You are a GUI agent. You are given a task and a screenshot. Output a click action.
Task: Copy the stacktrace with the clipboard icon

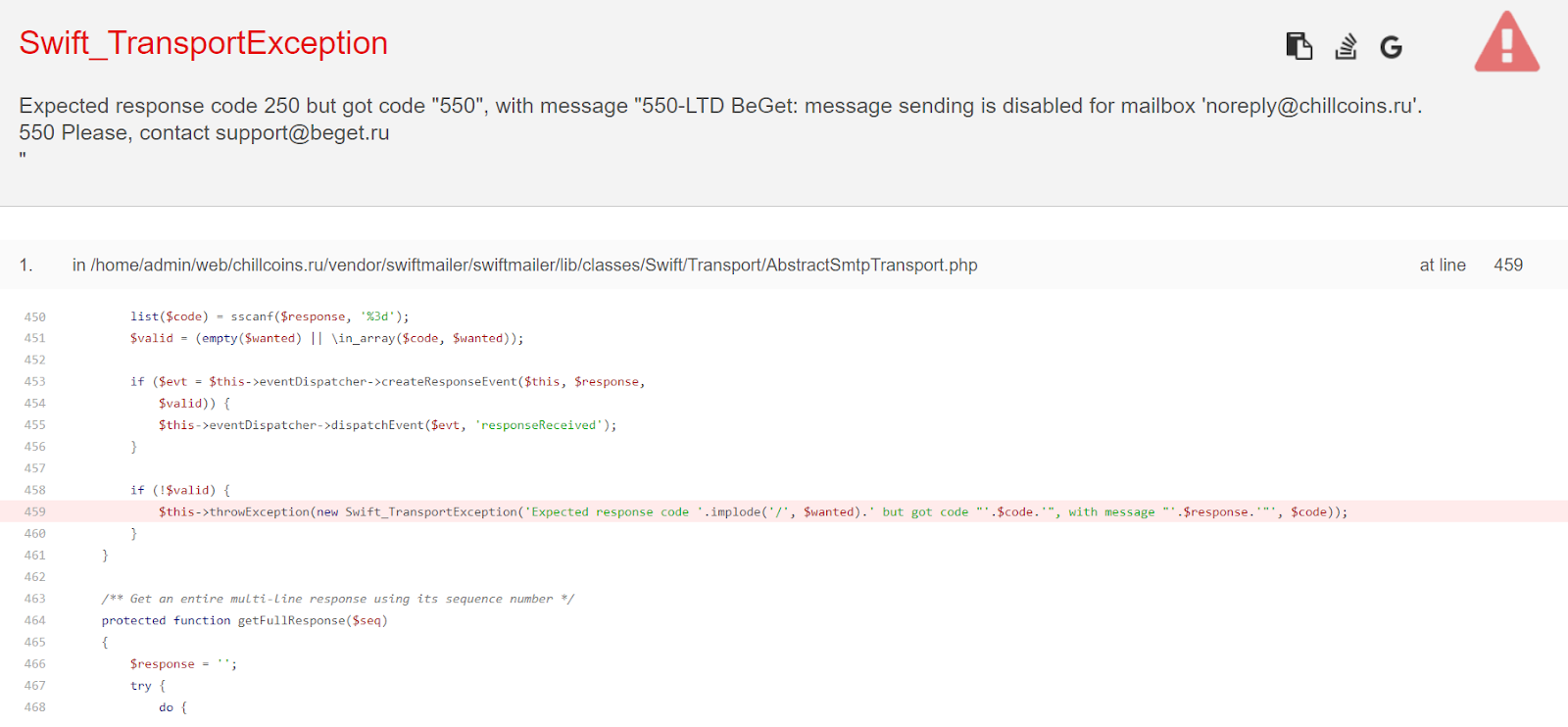1298,46
